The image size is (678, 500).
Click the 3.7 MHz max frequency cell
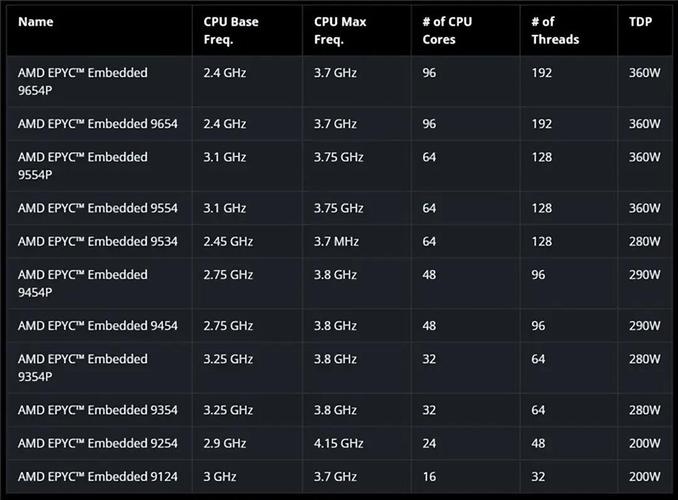pyautogui.click(x=336, y=241)
